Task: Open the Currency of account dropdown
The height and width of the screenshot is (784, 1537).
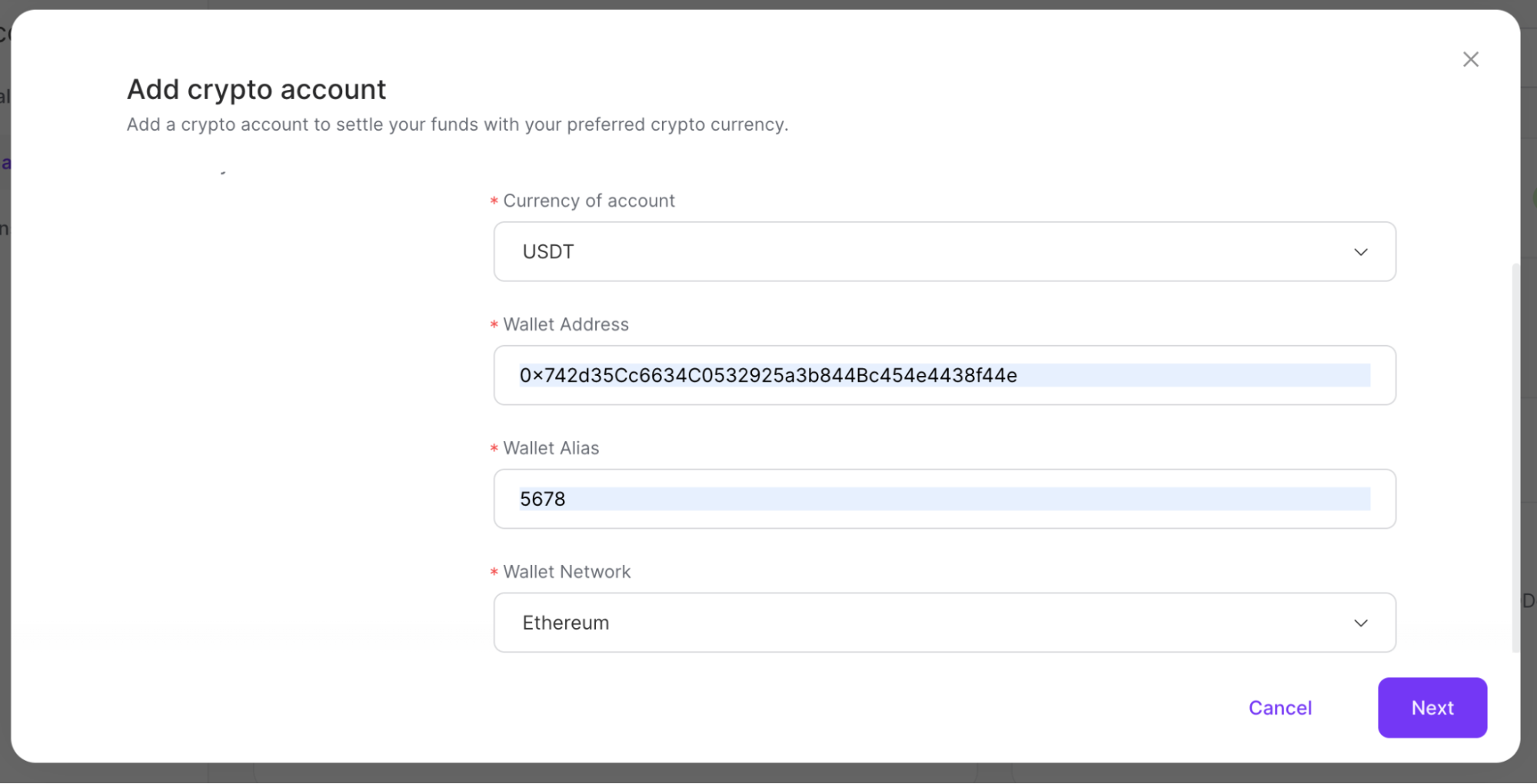Action: click(x=944, y=251)
